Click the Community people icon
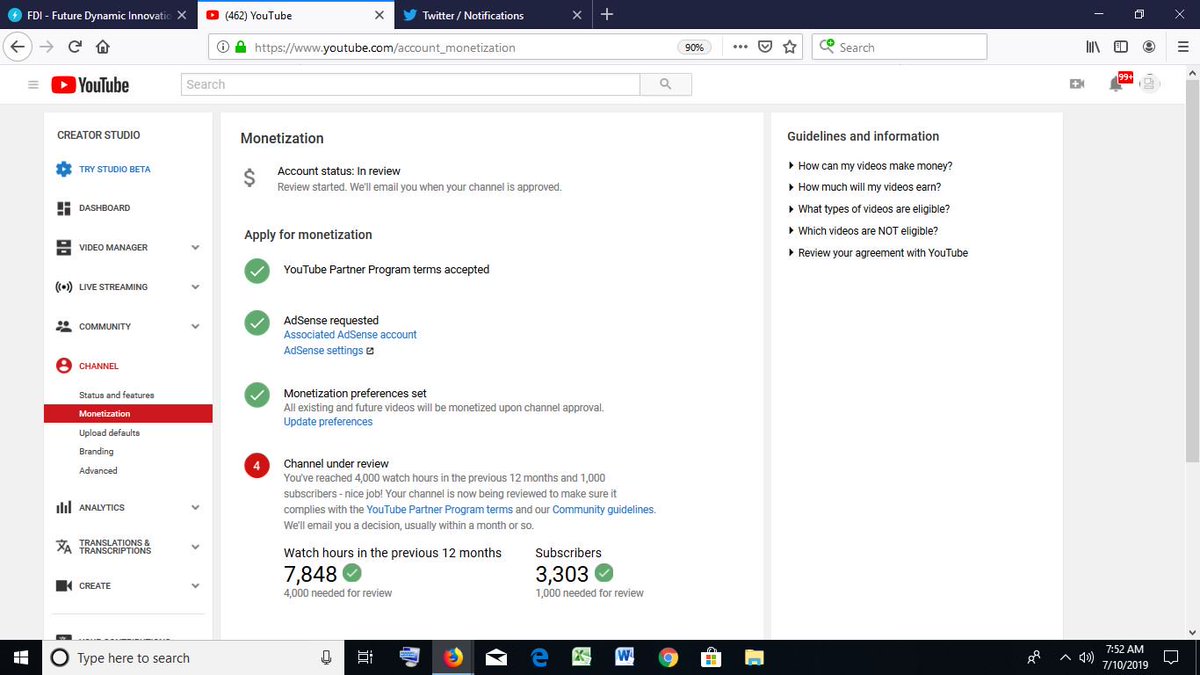Viewport: 1200px width, 675px height. [x=64, y=327]
